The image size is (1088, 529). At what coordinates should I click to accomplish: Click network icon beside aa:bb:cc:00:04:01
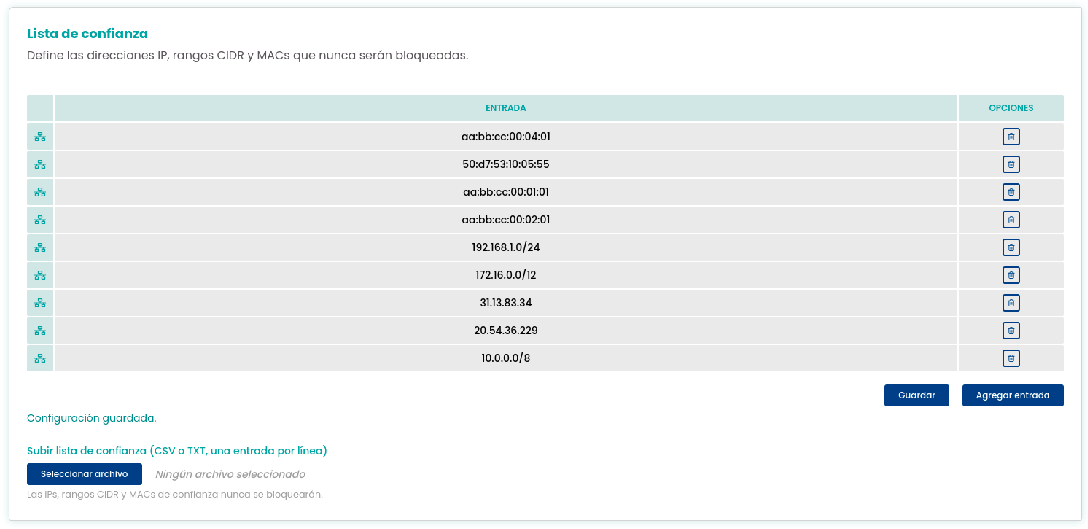pyautogui.click(x=40, y=137)
